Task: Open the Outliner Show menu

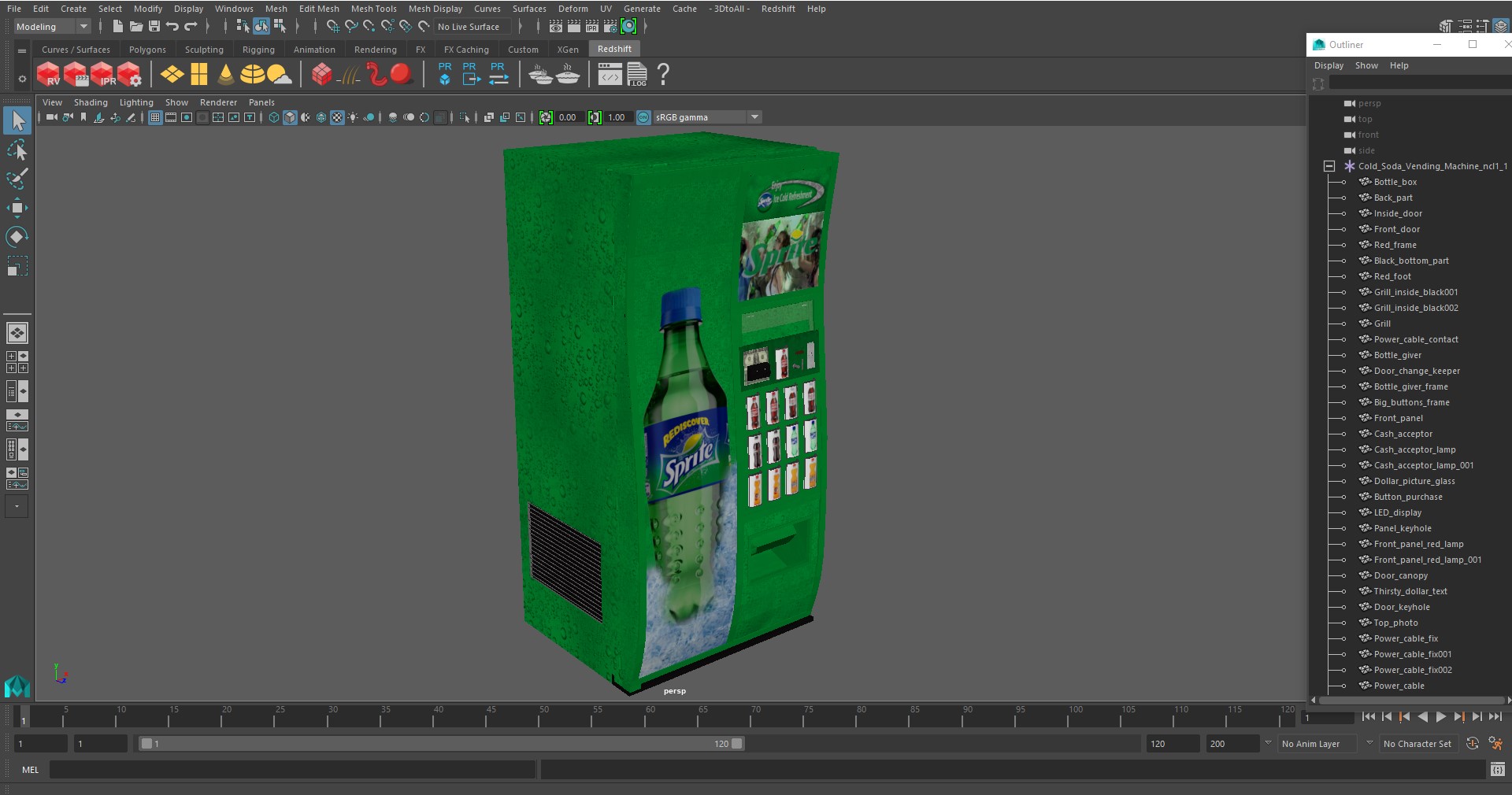Action: (x=1366, y=65)
